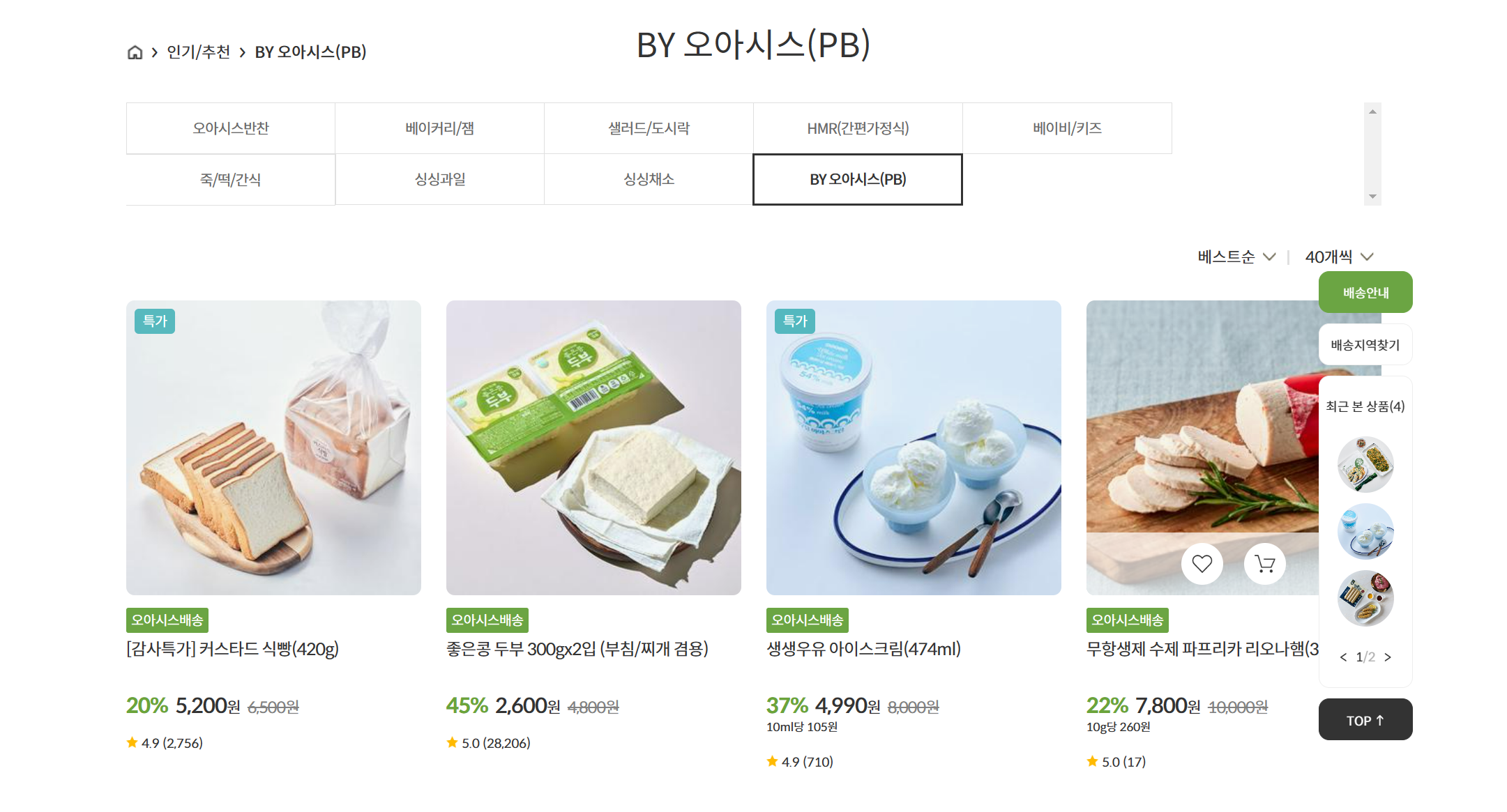Jump to the top with TOP button

pyautogui.click(x=1365, y=719)
